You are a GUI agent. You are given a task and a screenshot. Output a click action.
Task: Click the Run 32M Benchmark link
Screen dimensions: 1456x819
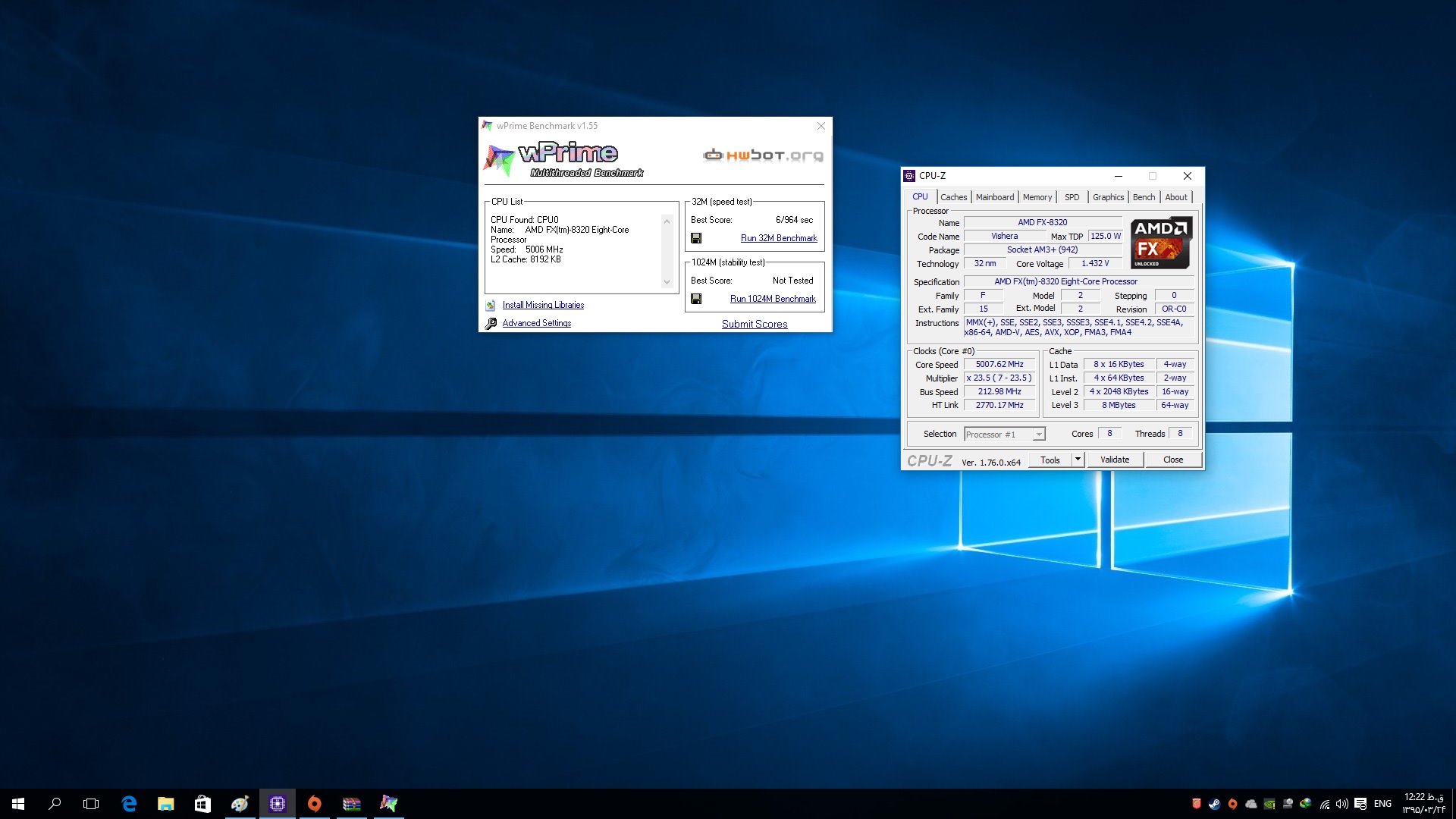[x=779, y=238]
